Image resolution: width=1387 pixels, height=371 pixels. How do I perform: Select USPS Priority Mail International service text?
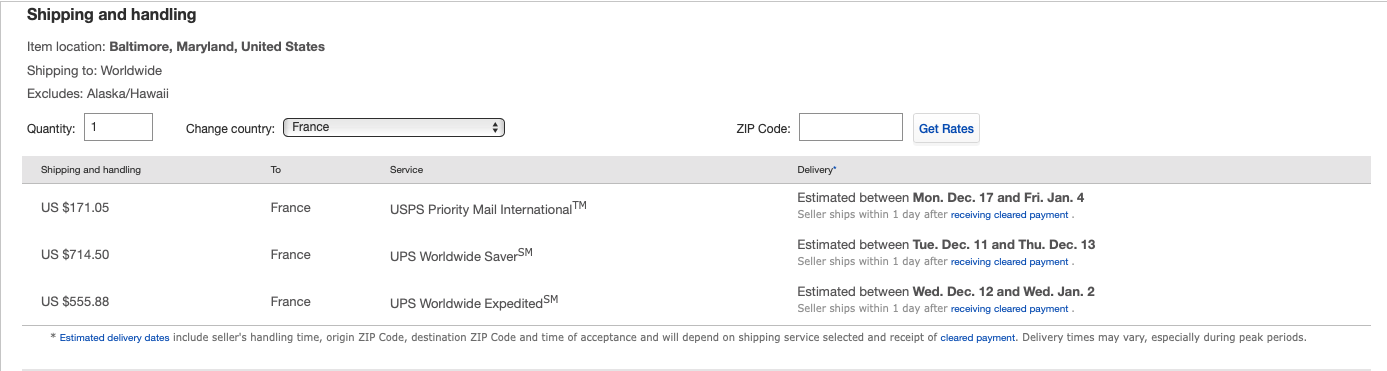(488, 208)
